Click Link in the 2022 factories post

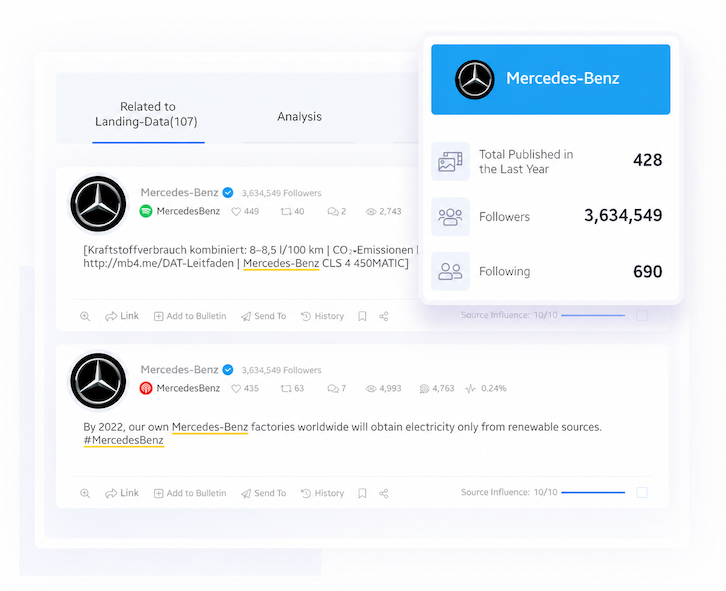tap(122, 493)
